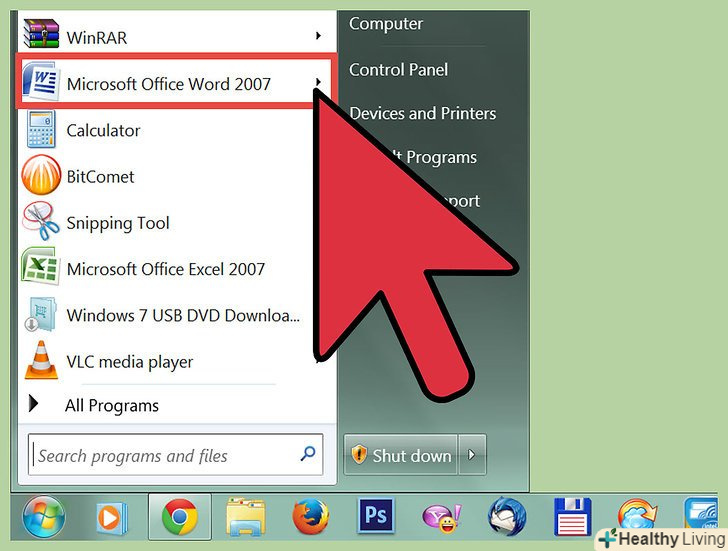Open Firefox from the taskbar

pyautogui.click(x=311, y=517)
